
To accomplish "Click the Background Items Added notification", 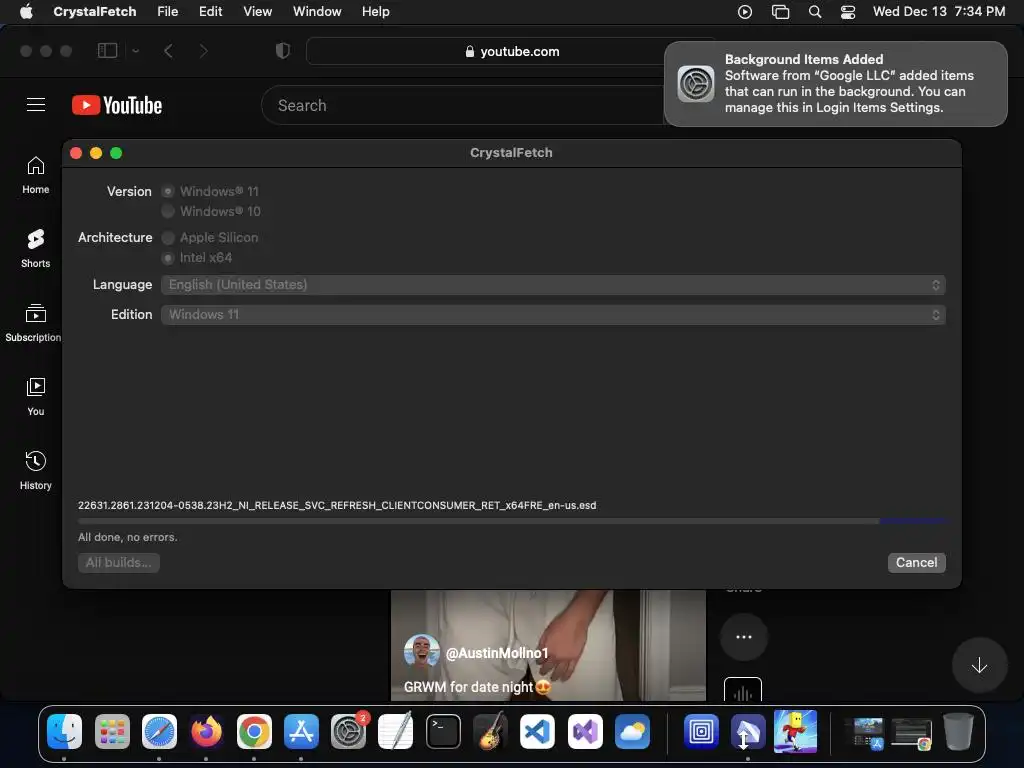I will [836, 84].
